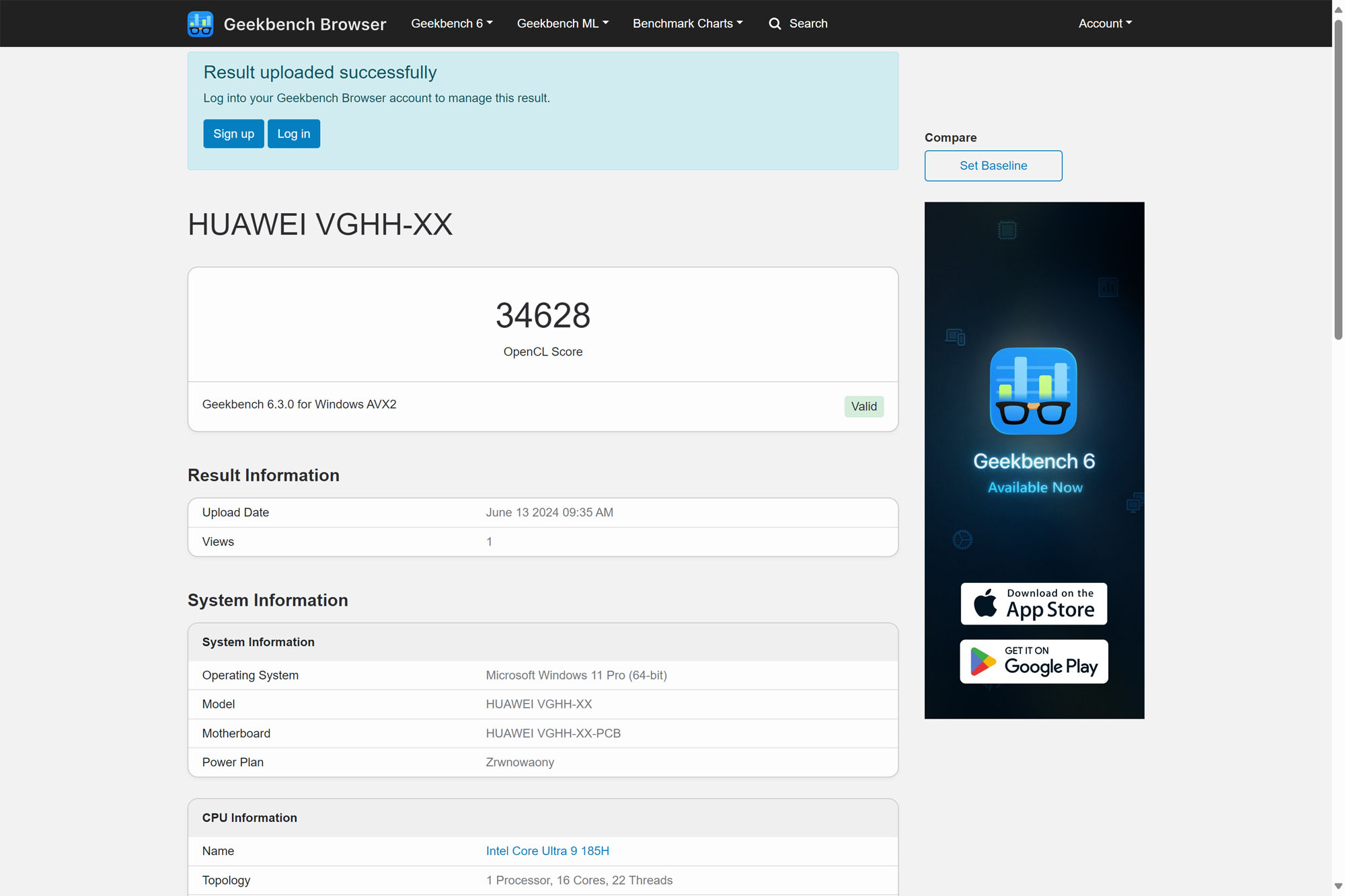Click the Zrwnowaony power plan value
Image resolution: width=1345 pixels, height=896 pixels.
pyautogui.click(x=520, y=762)
